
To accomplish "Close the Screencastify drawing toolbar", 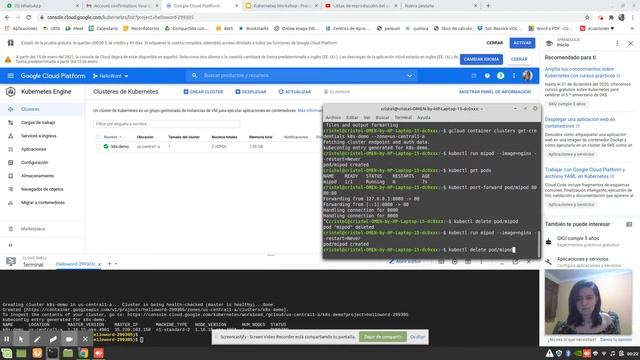I will tap(85, 339).
